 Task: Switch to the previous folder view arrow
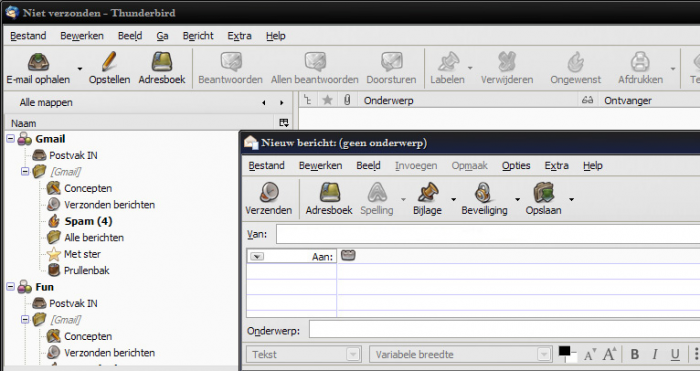coord(264,103)
